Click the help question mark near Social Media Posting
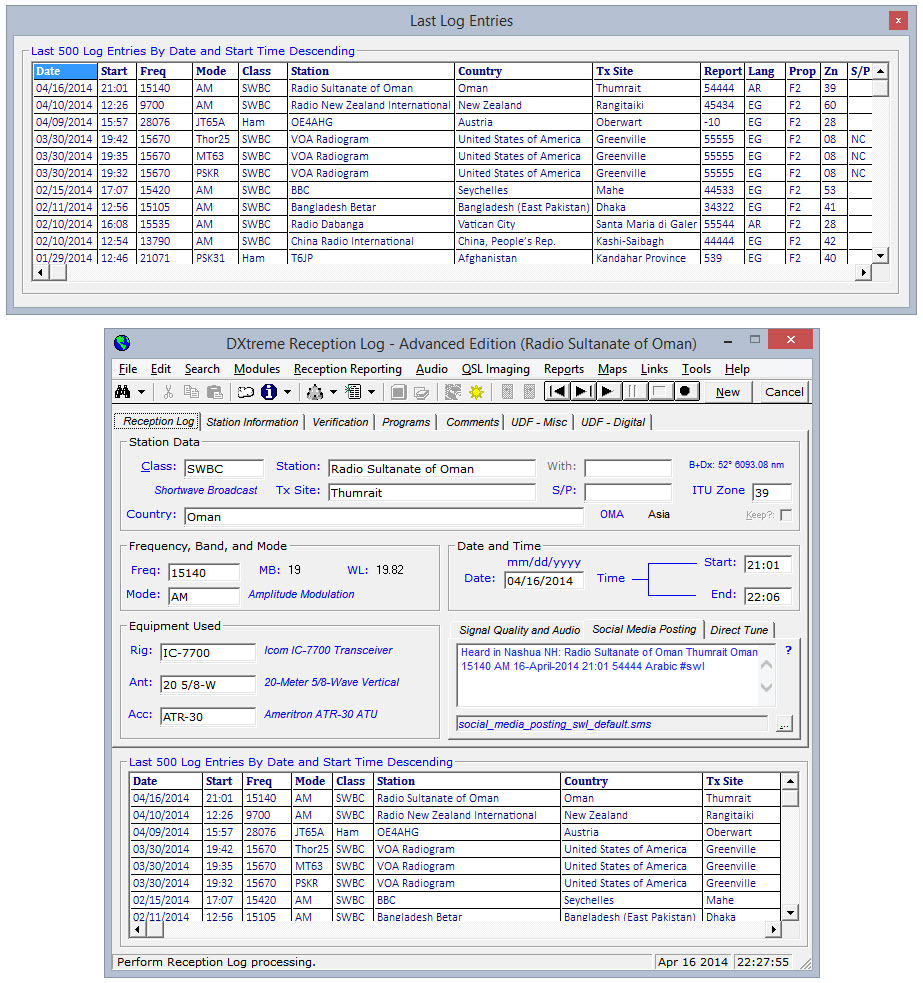Viewport: 923px width, 983px height. point(789,650)
